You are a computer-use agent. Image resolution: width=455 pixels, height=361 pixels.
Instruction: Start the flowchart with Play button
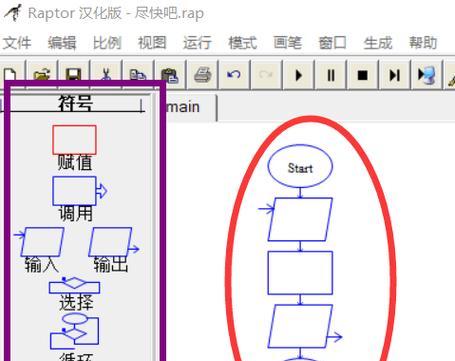298,75
